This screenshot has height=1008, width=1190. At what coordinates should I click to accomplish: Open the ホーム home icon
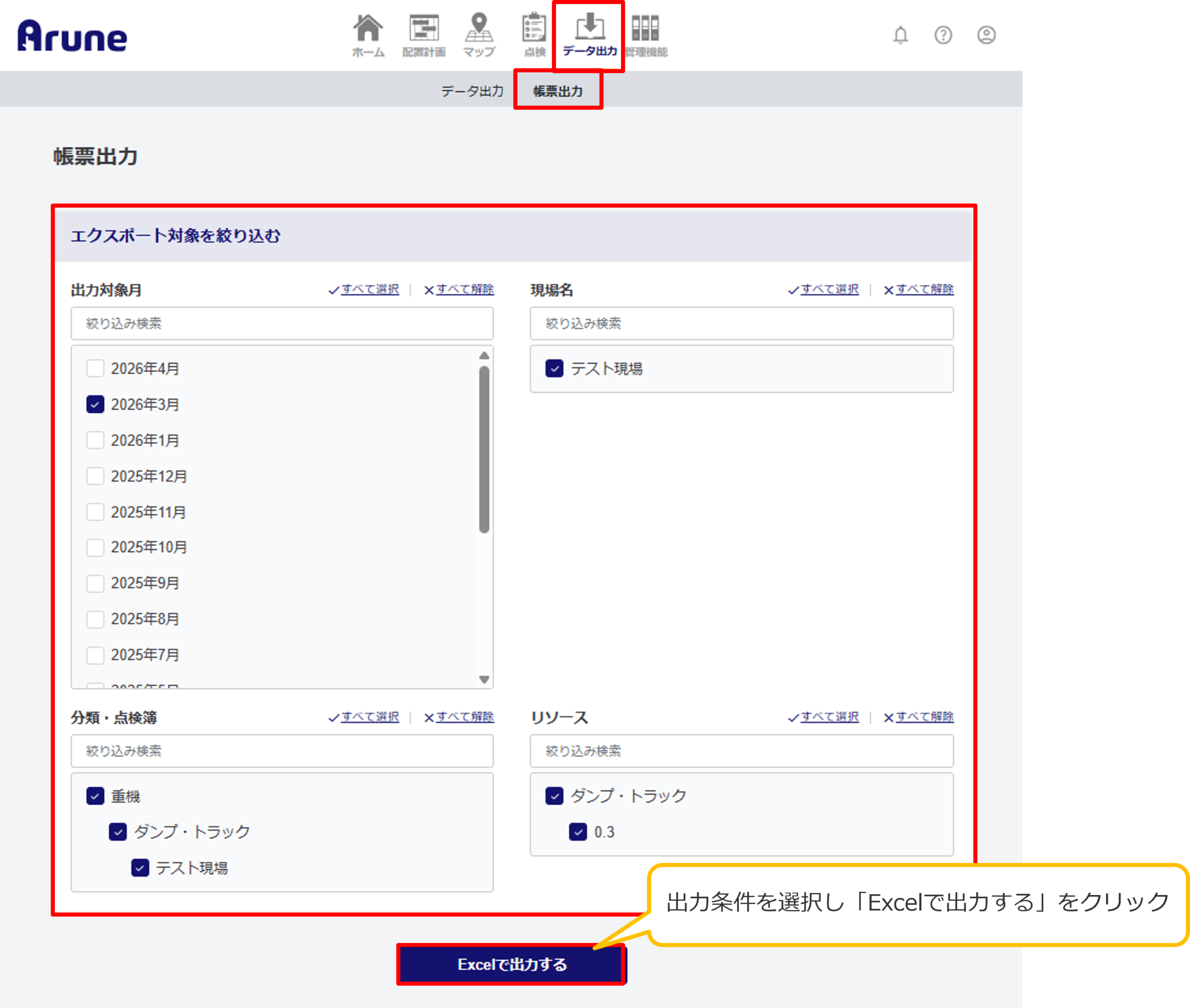coord(368,28)
